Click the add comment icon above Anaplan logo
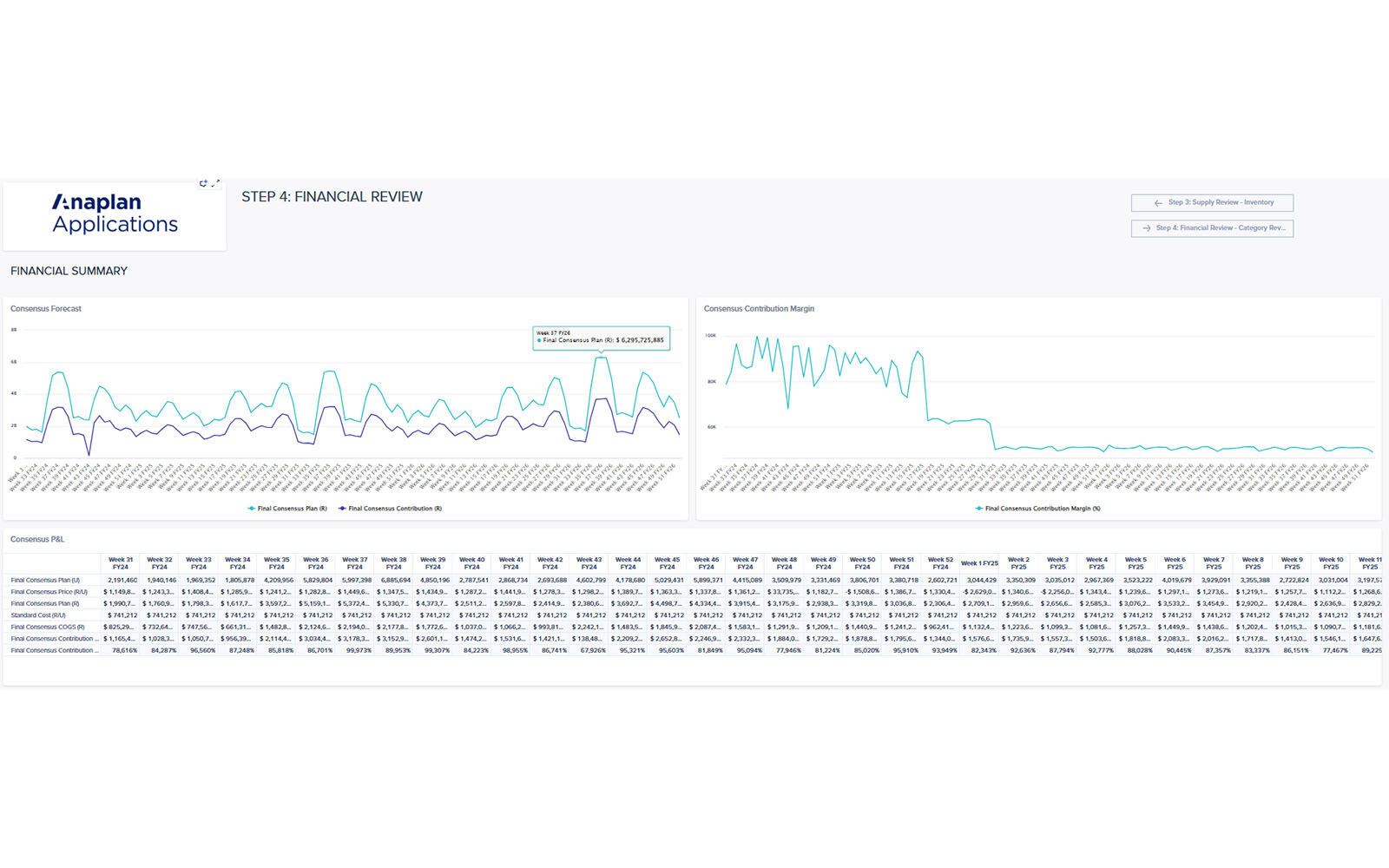The image size is (1389, 868). [204, 183]
